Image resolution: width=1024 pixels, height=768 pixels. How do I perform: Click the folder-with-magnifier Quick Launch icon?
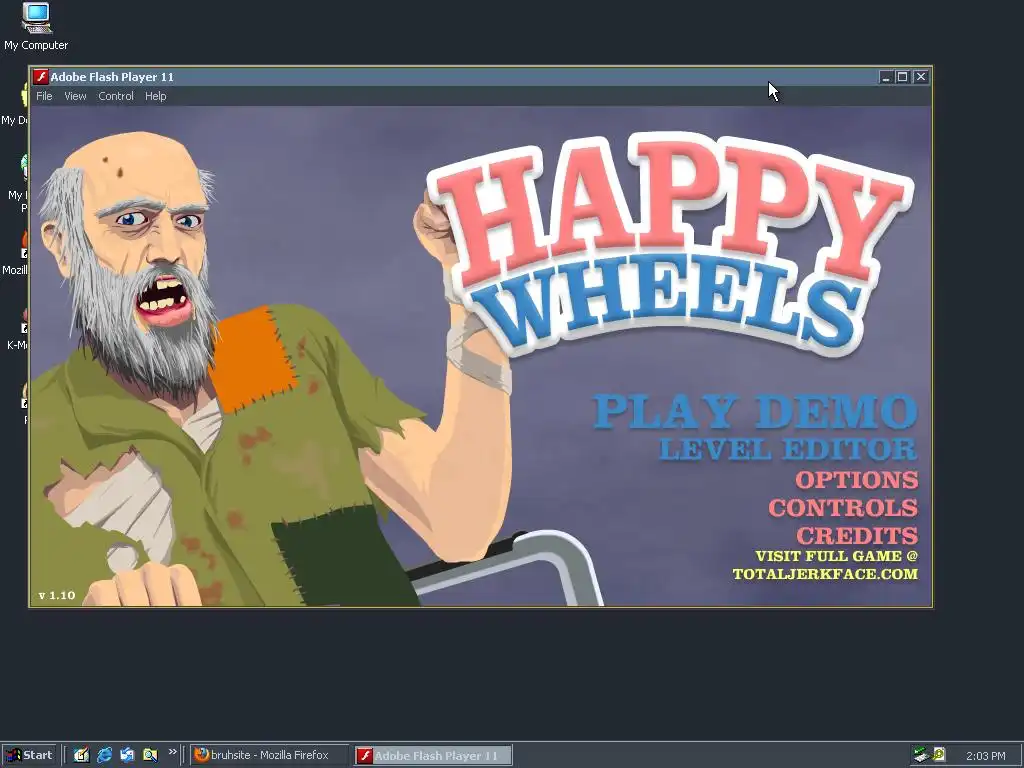(x=150, y=755)
